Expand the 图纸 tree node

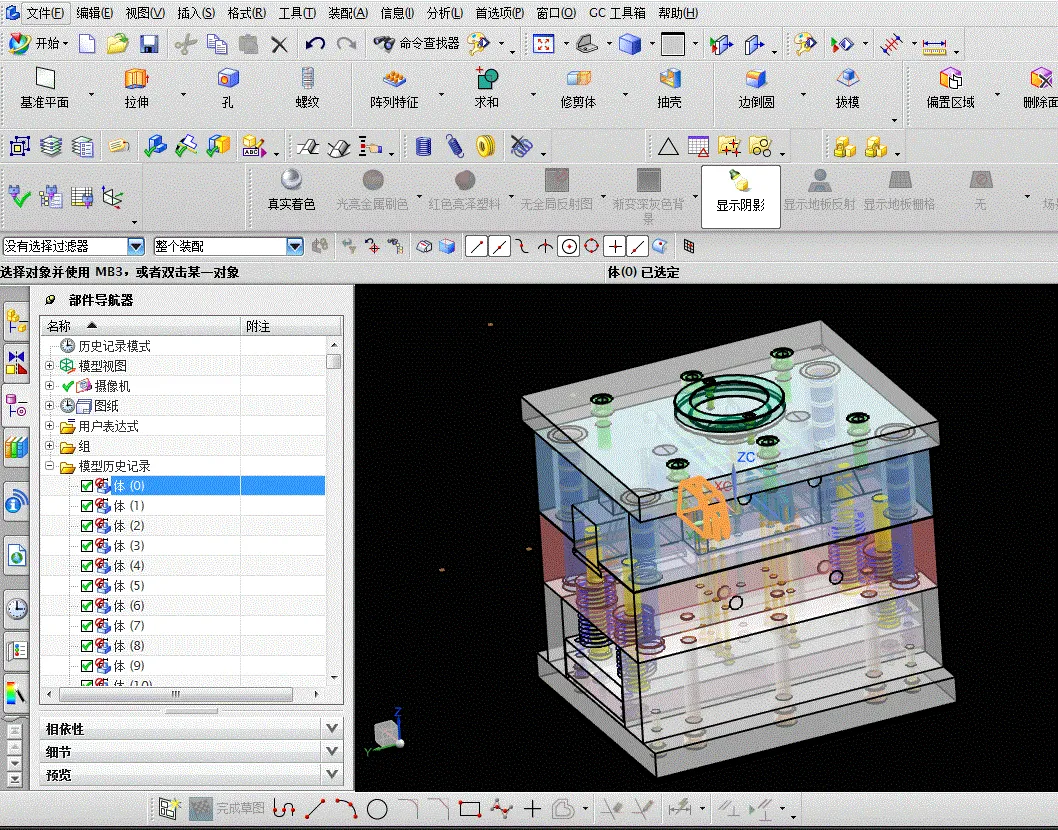(x=49, y=406)
